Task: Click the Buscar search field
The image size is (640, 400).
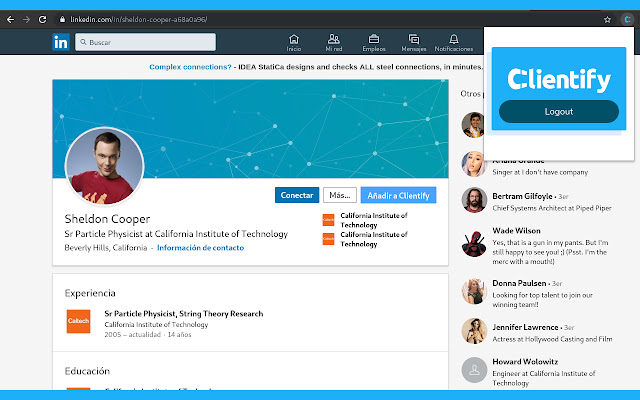Action: pyautogui.click(x=145, y=42)
